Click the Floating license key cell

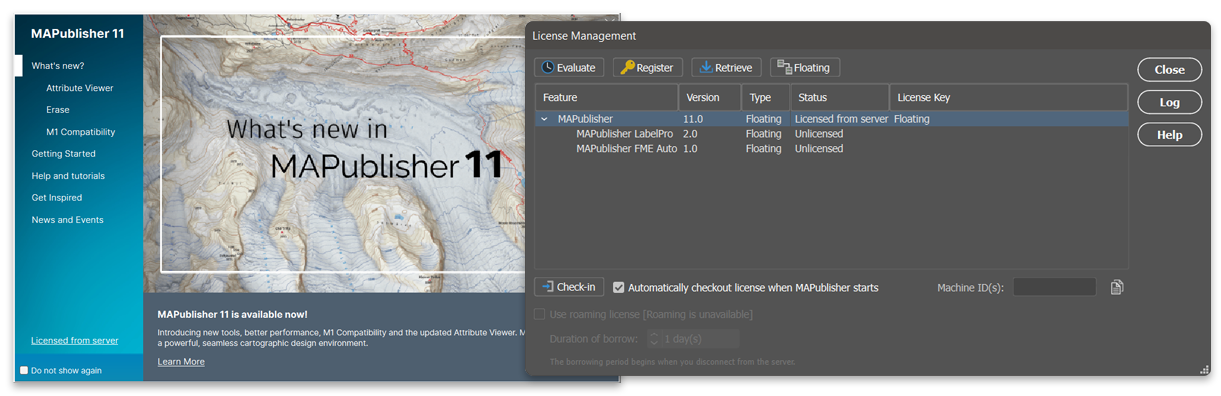tap(912, 119)
